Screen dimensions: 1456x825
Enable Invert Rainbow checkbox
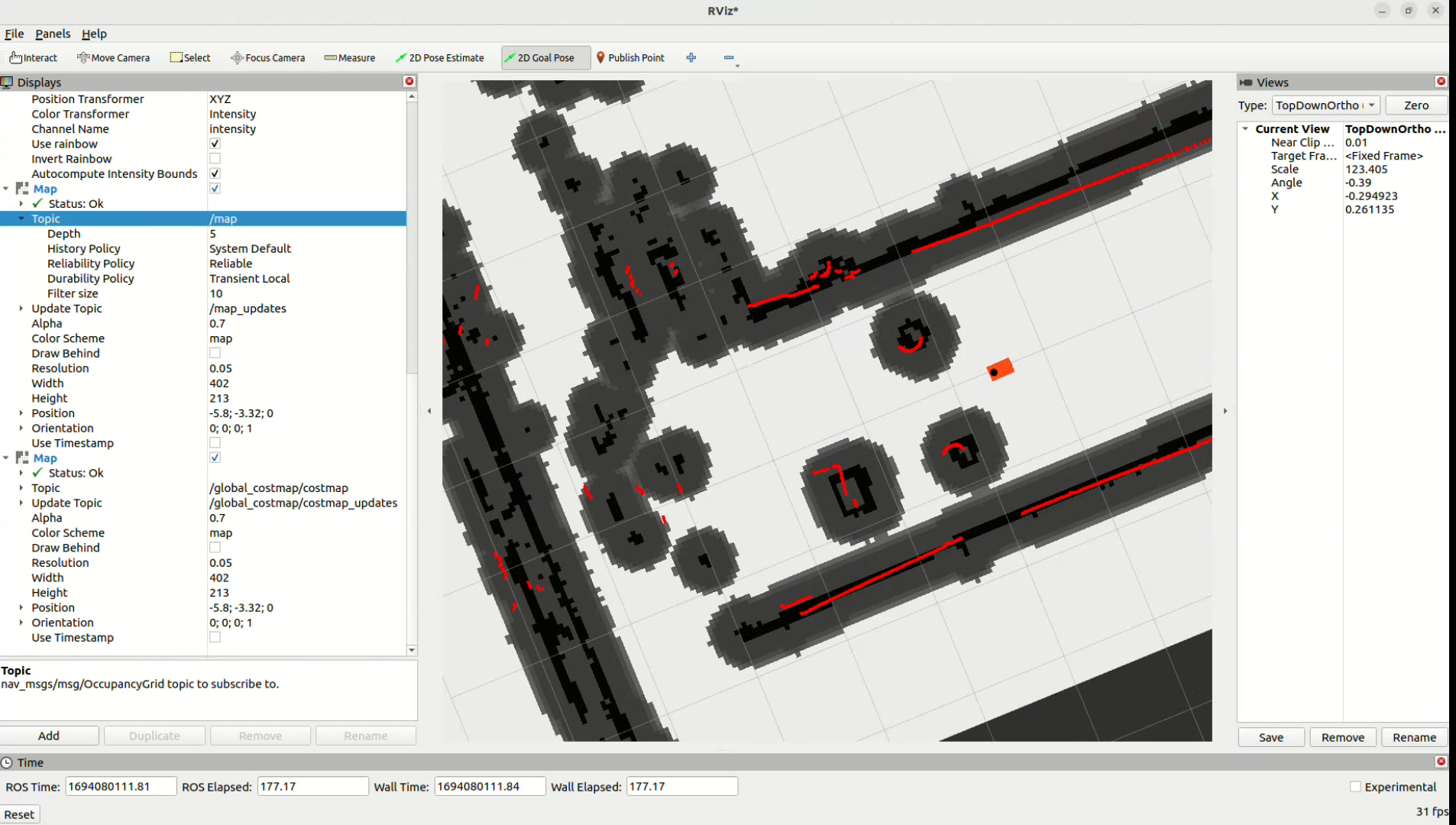coord(215,159)
